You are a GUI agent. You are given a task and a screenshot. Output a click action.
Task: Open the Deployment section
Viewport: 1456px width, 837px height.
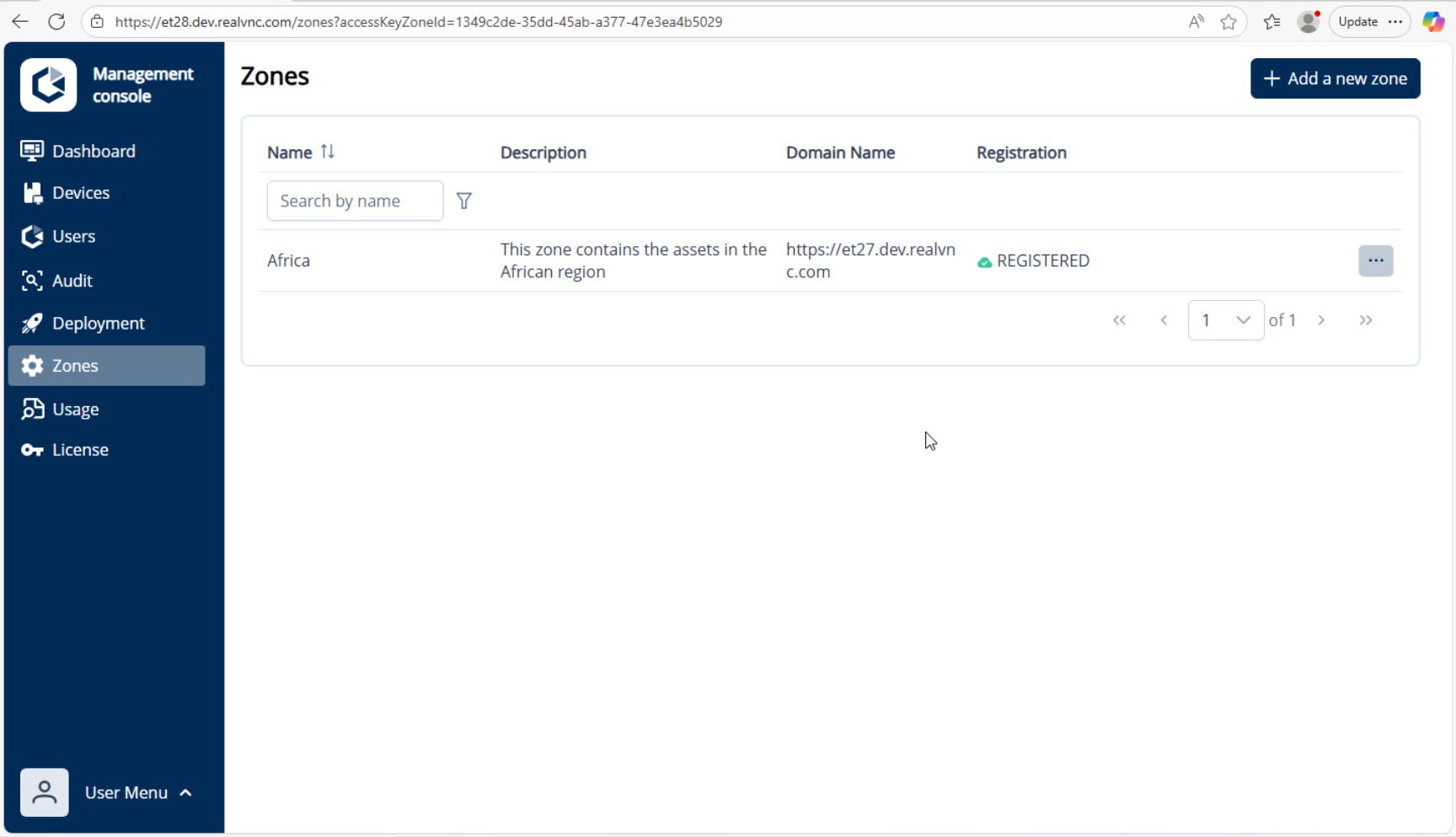98,324
